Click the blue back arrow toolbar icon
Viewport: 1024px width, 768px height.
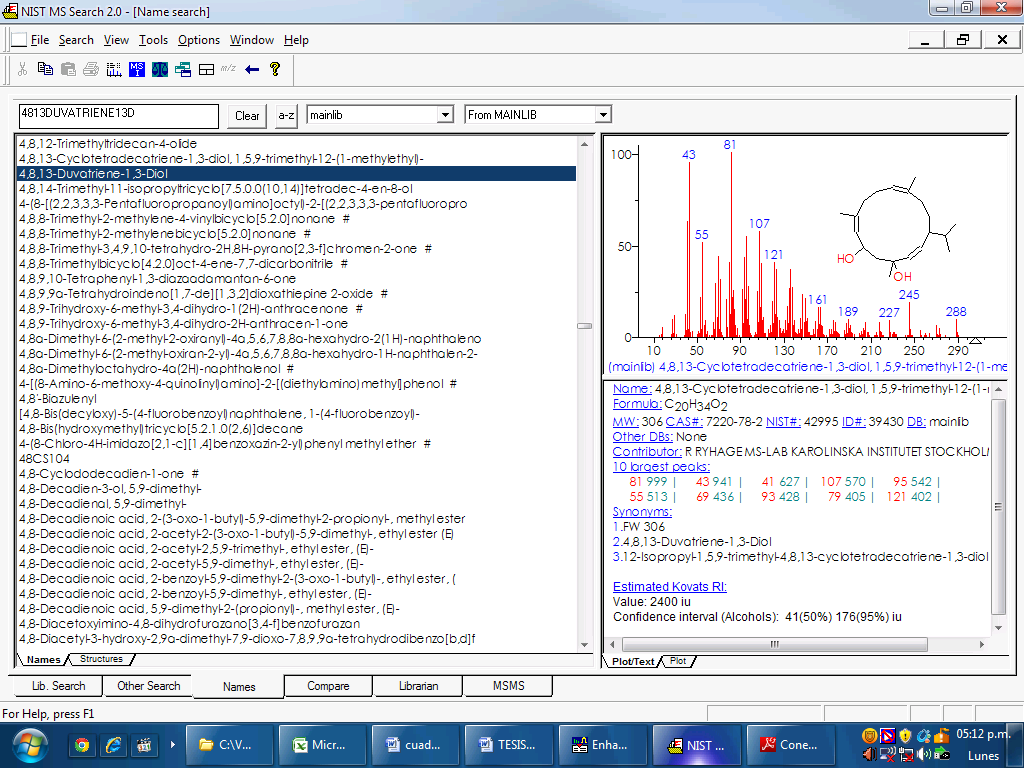[x=251, y=69]
